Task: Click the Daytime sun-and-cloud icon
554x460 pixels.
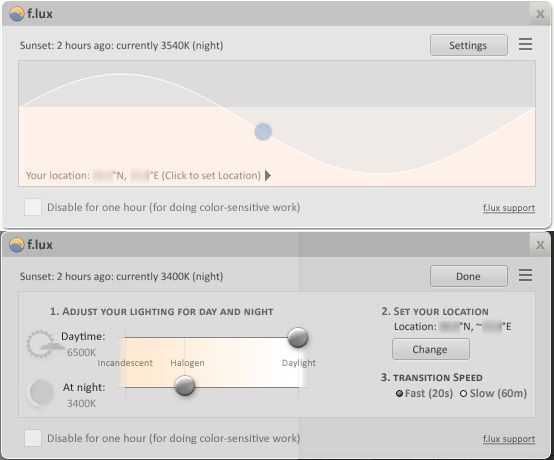Action: point(42,343)
